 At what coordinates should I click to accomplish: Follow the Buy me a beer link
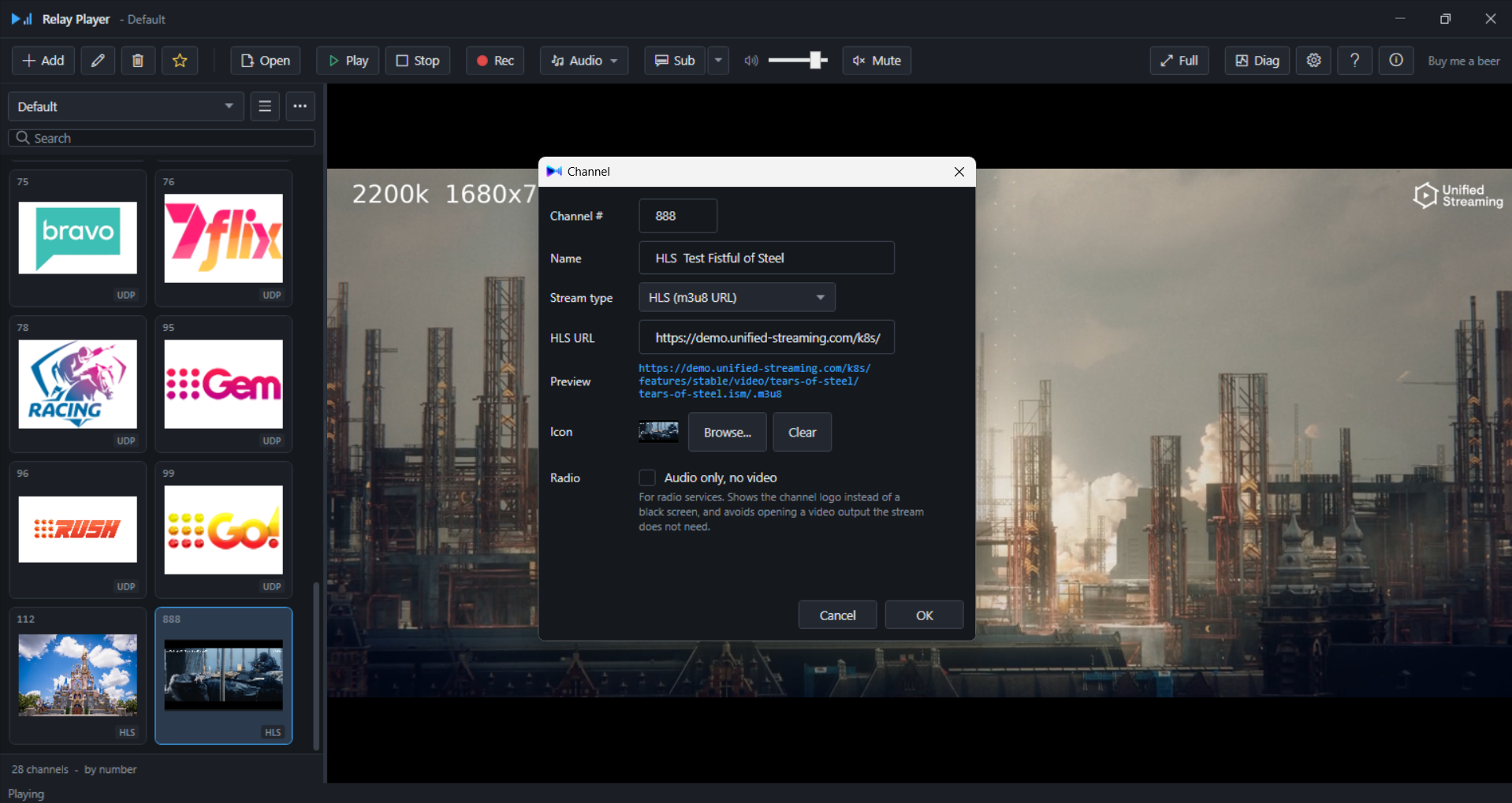coord(1464,61)
